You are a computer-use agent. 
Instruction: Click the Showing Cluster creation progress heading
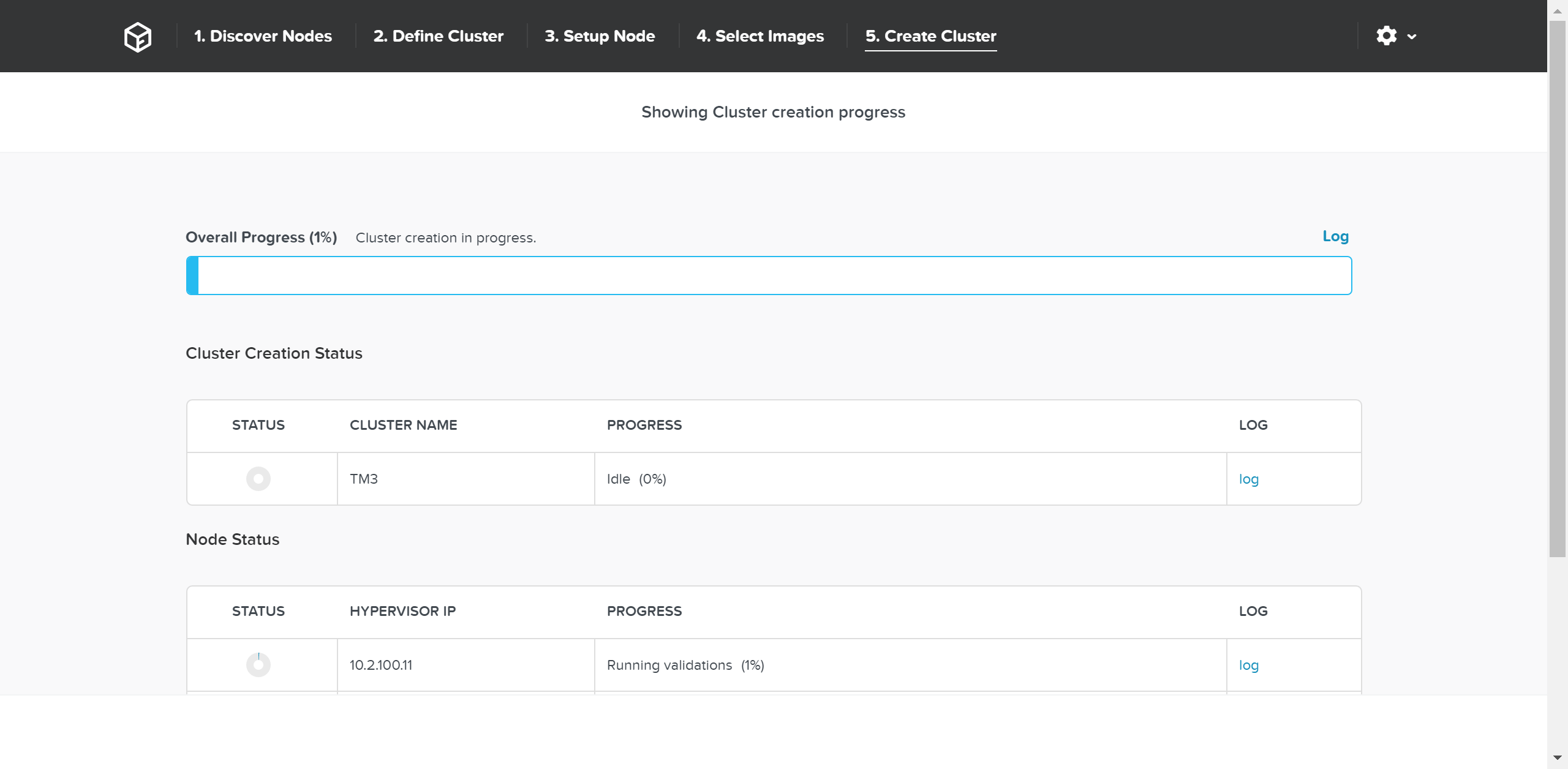point(773,112)
